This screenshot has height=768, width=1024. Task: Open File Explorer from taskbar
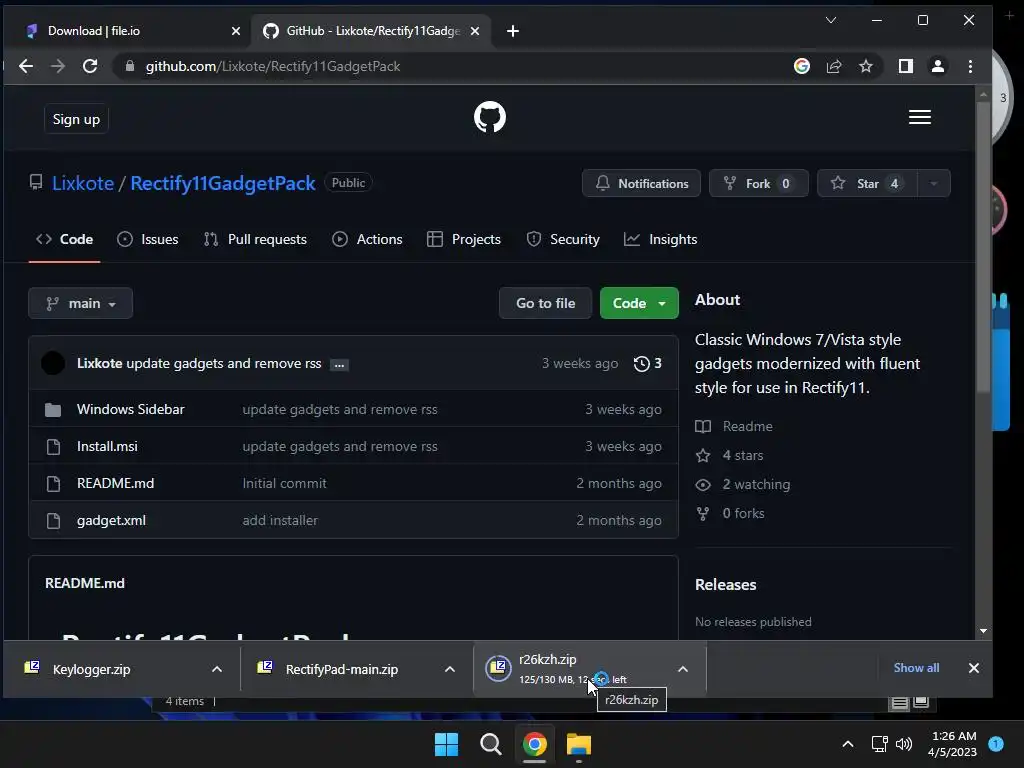point(579,744)
